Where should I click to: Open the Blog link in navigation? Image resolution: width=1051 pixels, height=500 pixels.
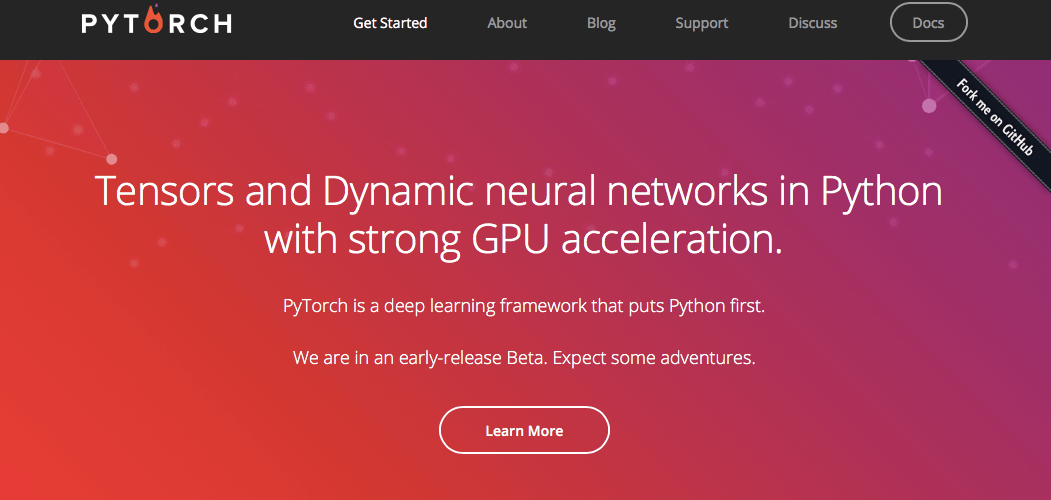tap(601, 23)
